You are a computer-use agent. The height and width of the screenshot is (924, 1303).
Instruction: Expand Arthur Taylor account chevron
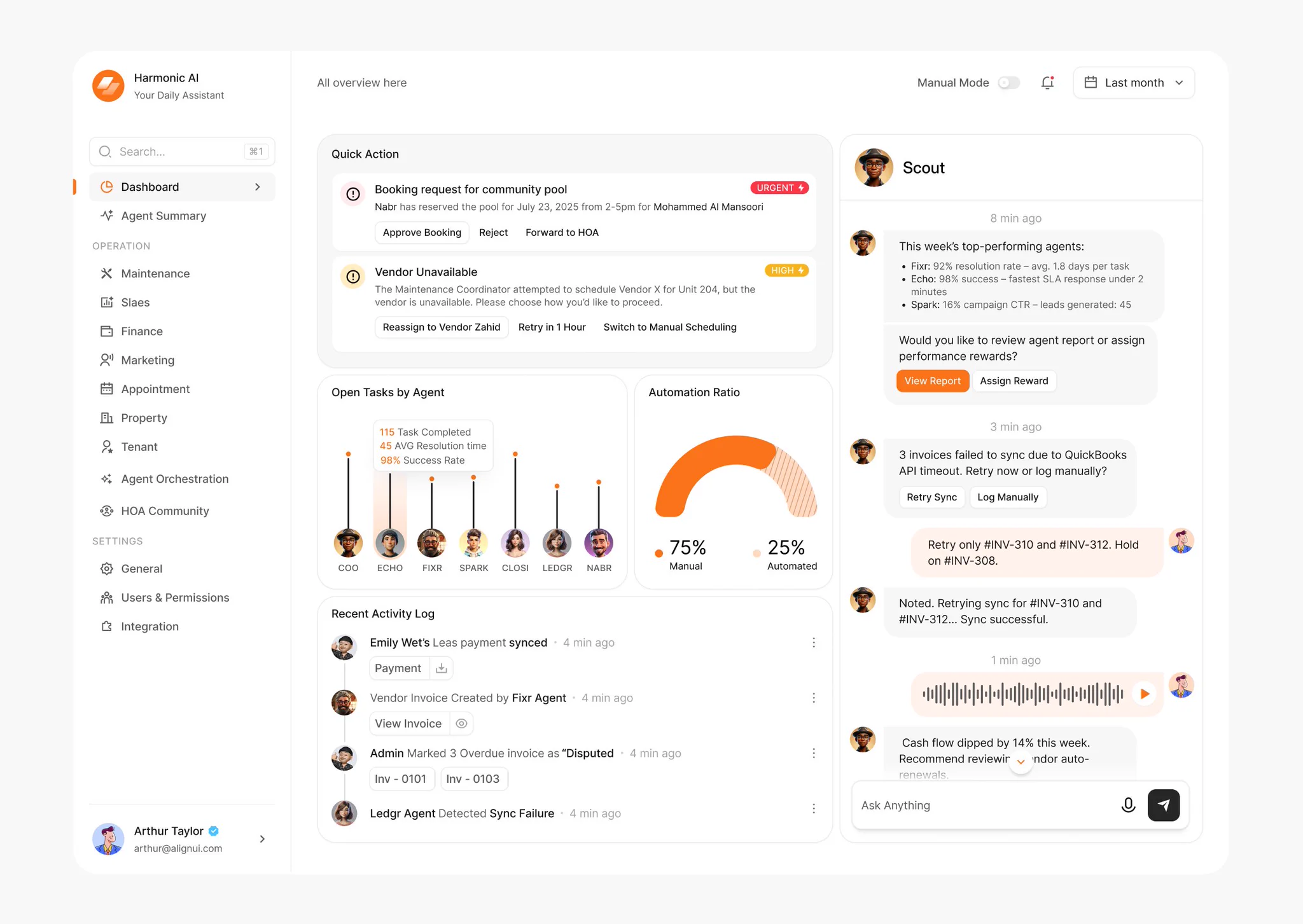[x=262, y=839]
